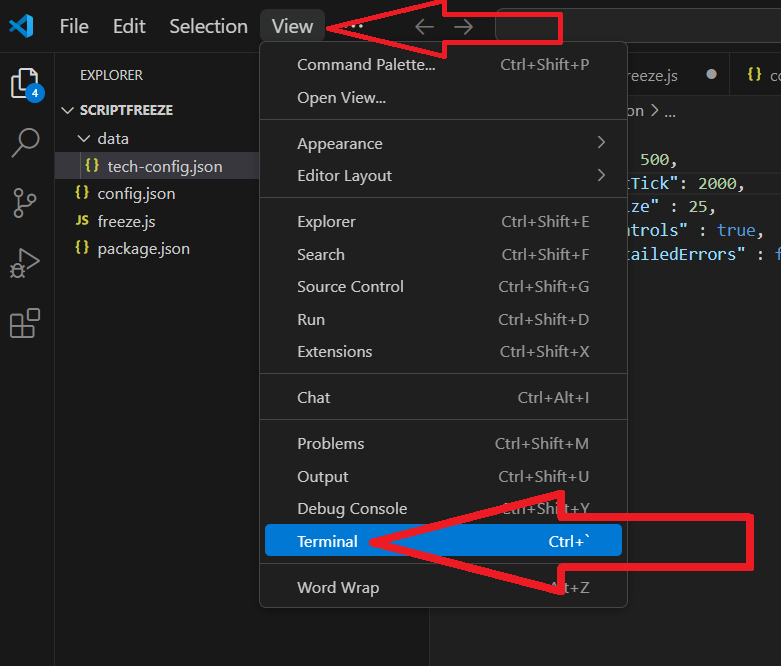Open the Edit menu
The height and width of the screenshot is (666, 781).
(129, 26)
